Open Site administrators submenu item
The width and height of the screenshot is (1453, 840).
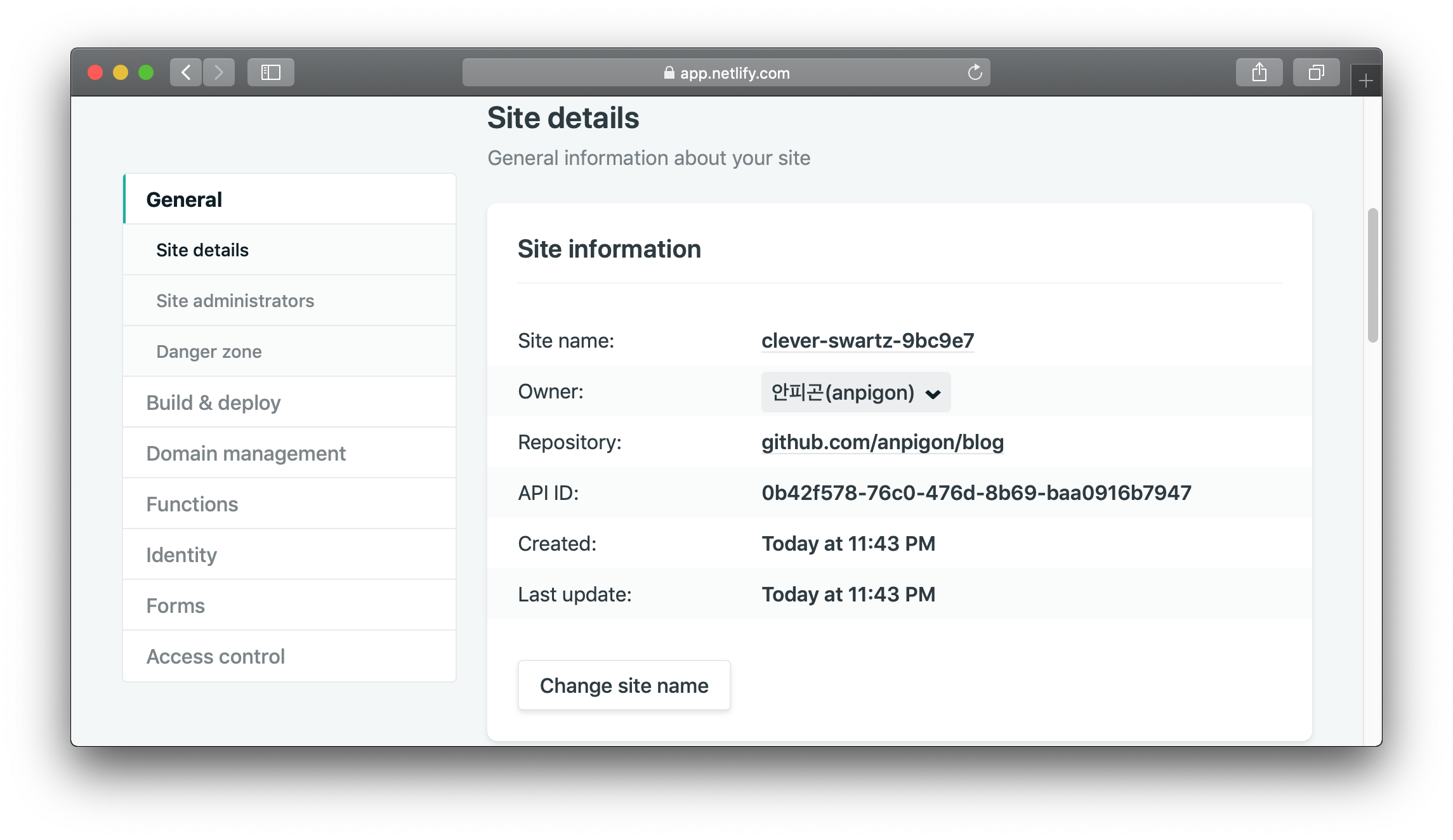235,301
